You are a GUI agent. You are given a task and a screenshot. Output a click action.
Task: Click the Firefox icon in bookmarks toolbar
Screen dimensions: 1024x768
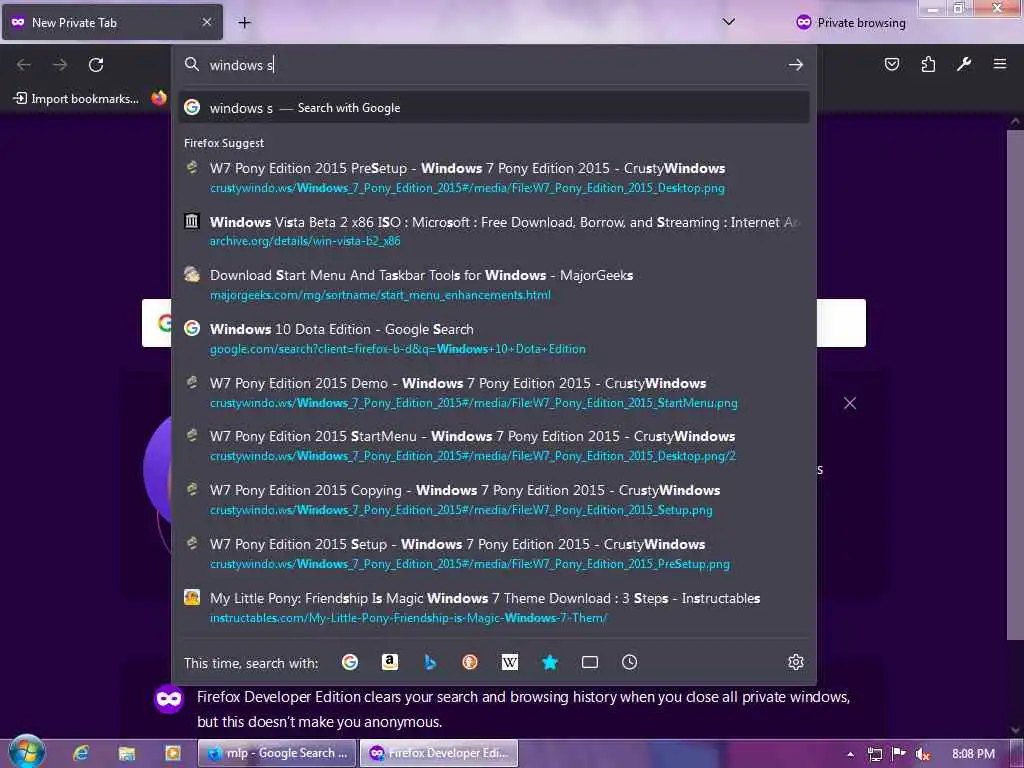point(159,98)
